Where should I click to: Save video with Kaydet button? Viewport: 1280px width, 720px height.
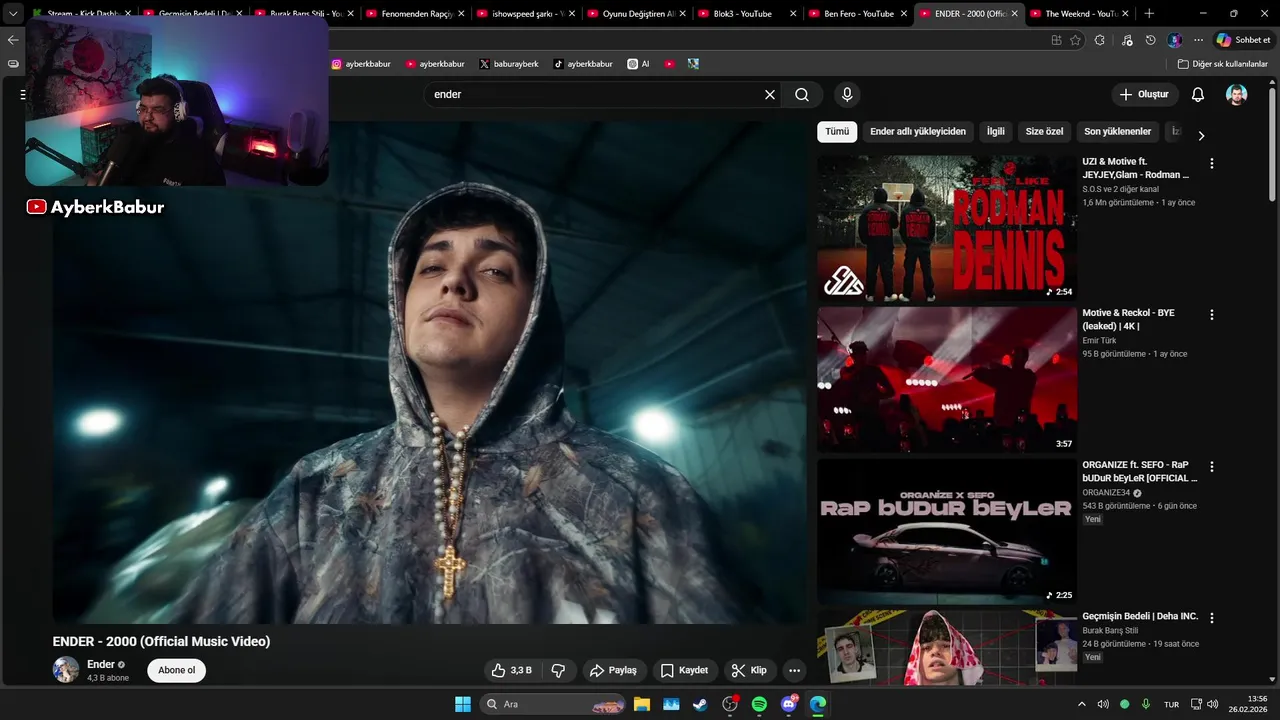684,670
